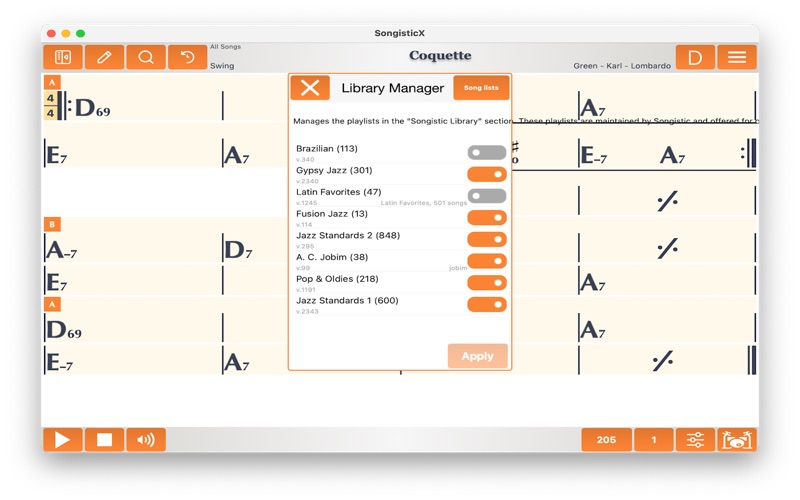Start playback with the Play button
800x500 pixels.
tap(63, 440)
